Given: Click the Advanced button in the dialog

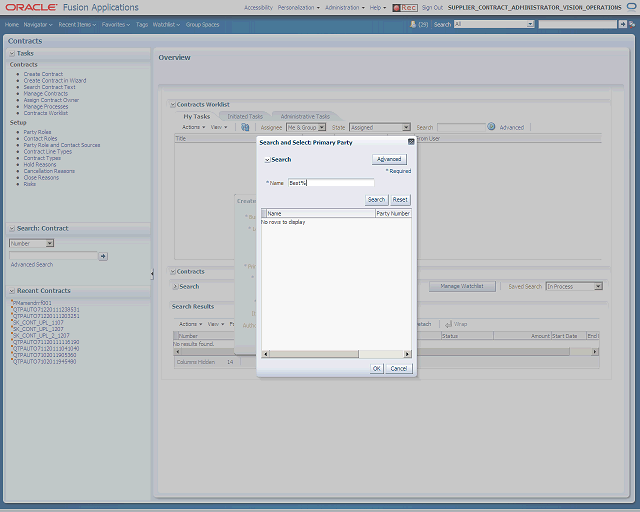Looking at the screenshot, I should click(x=389, y=159).
